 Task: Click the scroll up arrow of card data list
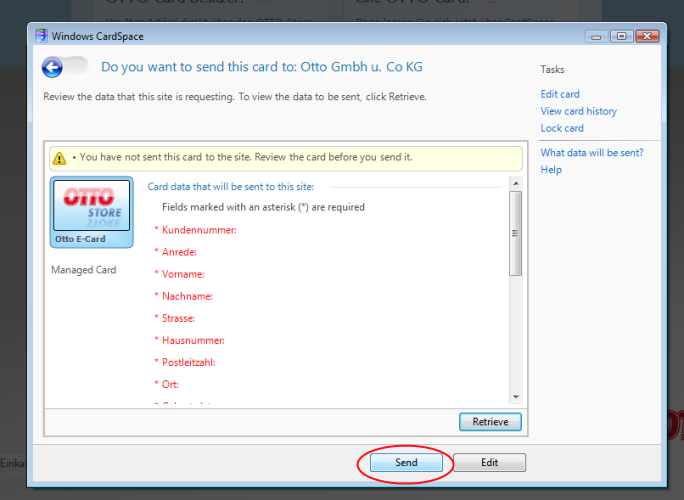516,183
